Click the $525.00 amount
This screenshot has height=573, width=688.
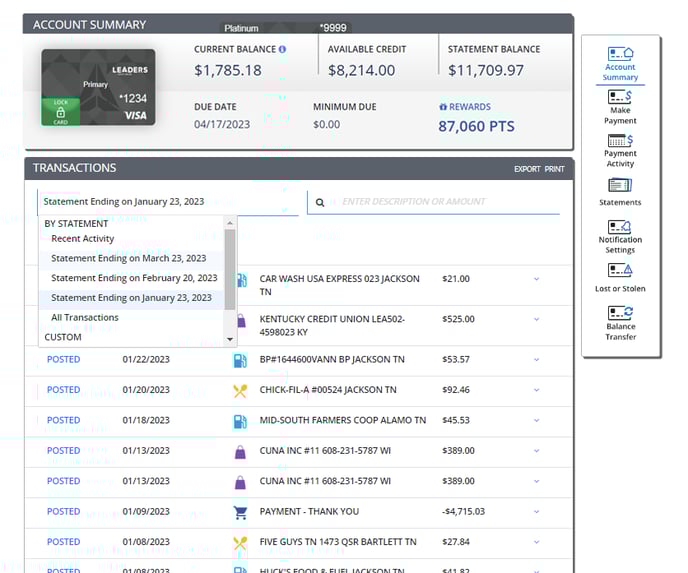click(458, 319)
